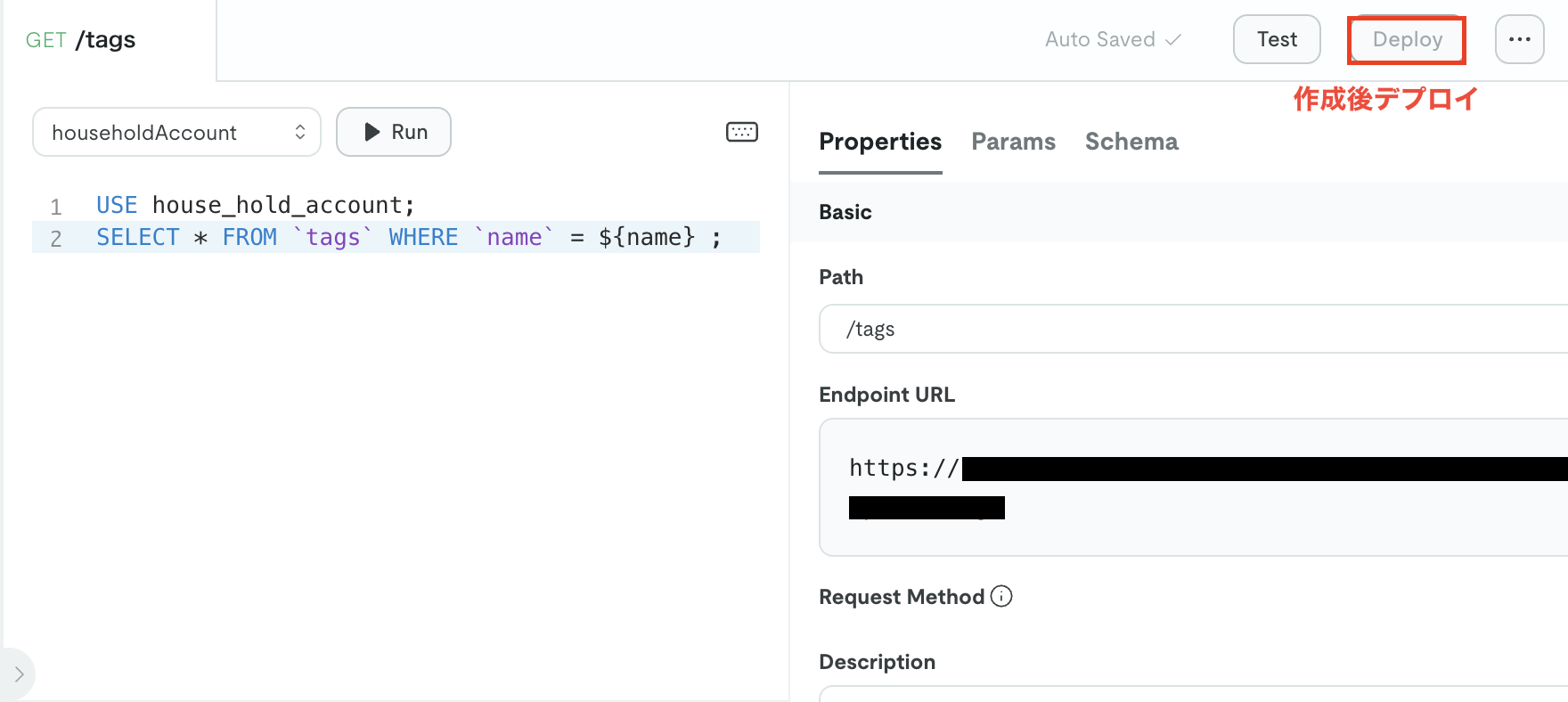The width and height of the screenshot is (1568, 702).
Task: Click into the Description text field
Action: click(1194, 693)
